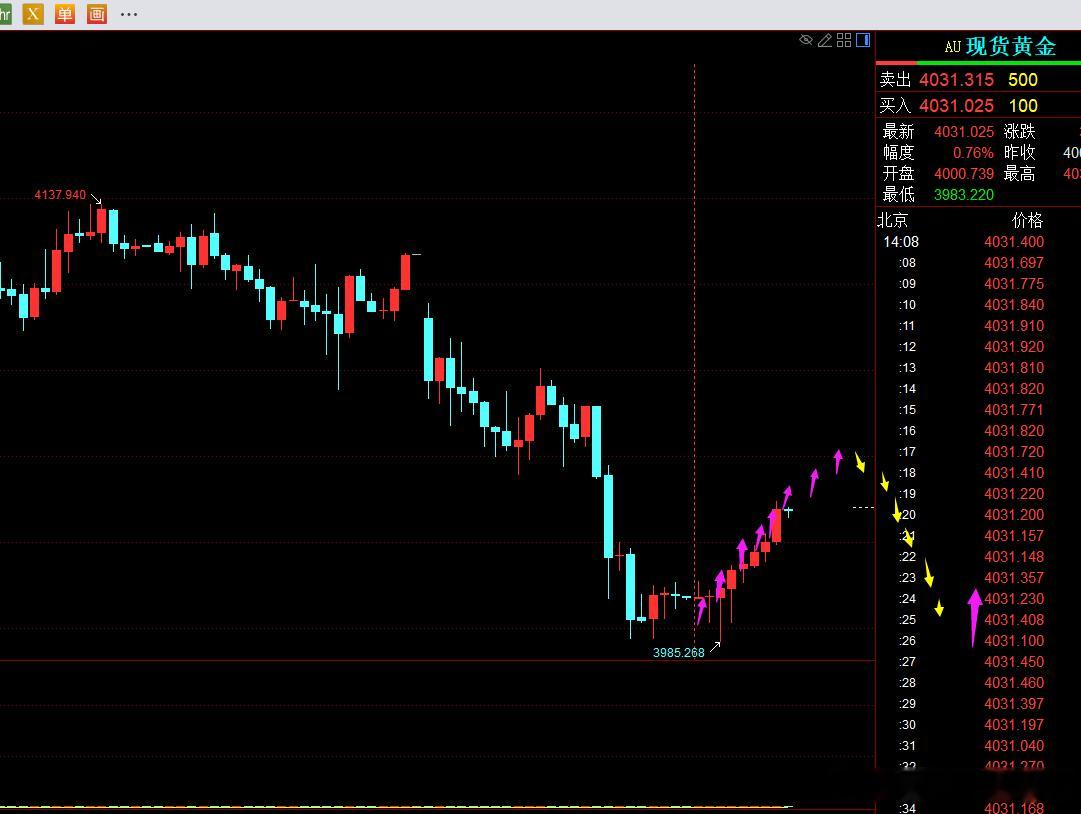Select the tick price 4031.450

[x=1014, y=662]
